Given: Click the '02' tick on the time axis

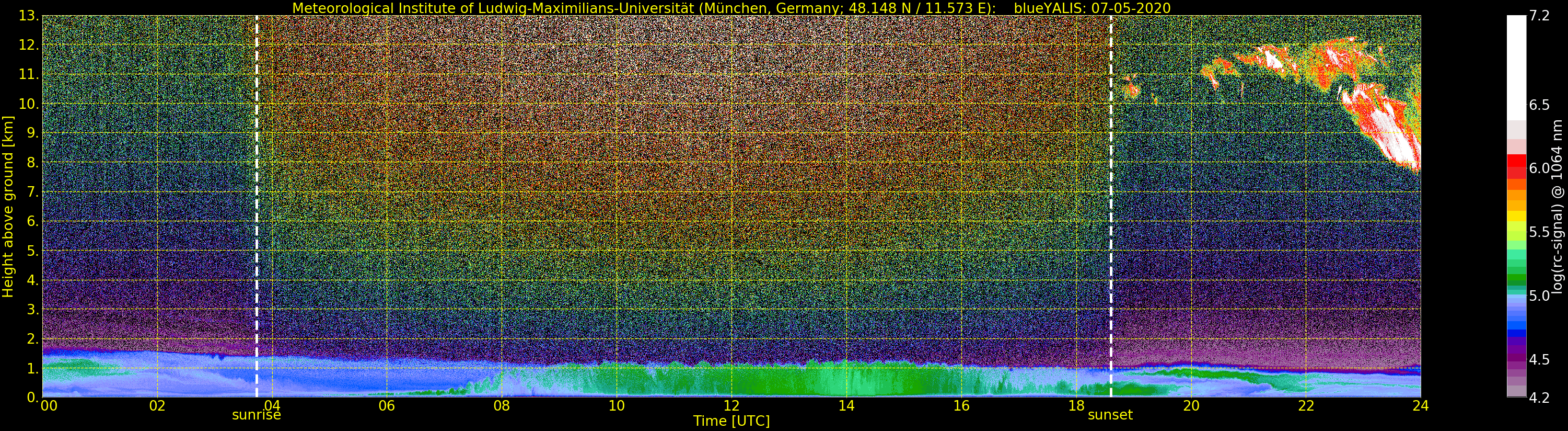Looking at the screenshot, I should click(157, 406).
